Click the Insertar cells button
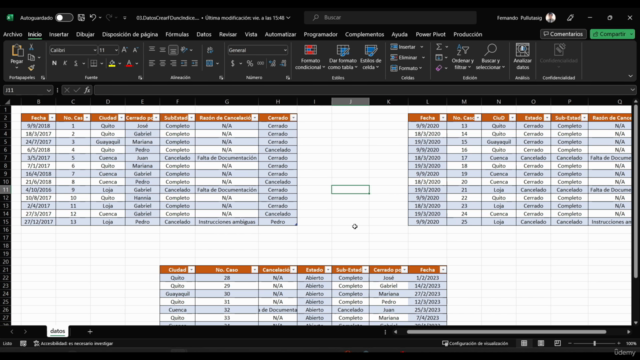 tap(407, 47)
